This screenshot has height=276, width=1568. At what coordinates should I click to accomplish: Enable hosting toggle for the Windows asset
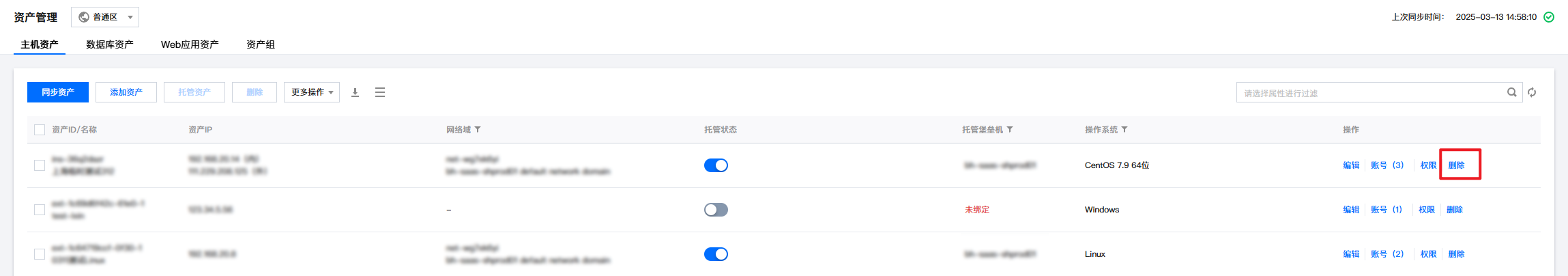click(x=716, y=210)
